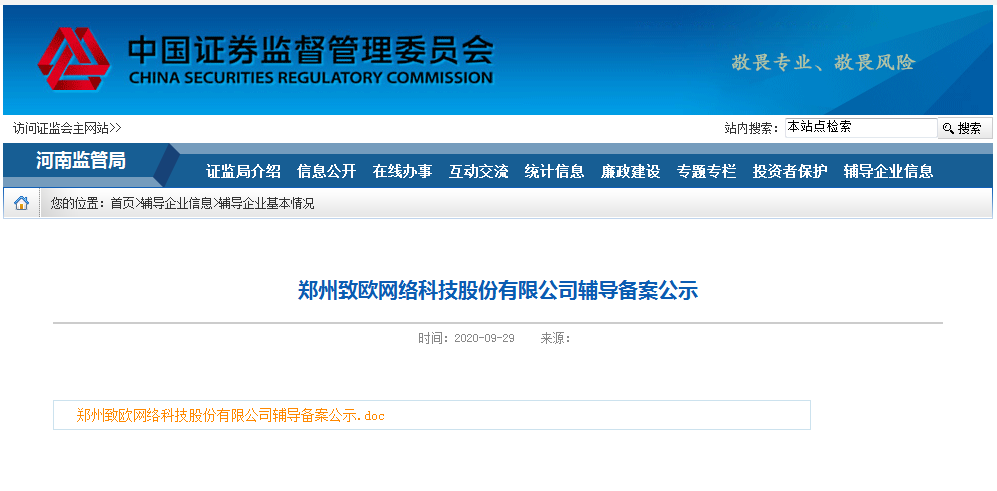The image size is (997, 491).
Task: Open the 投资者保护 menu item
Action: click(x=790, y=171)
